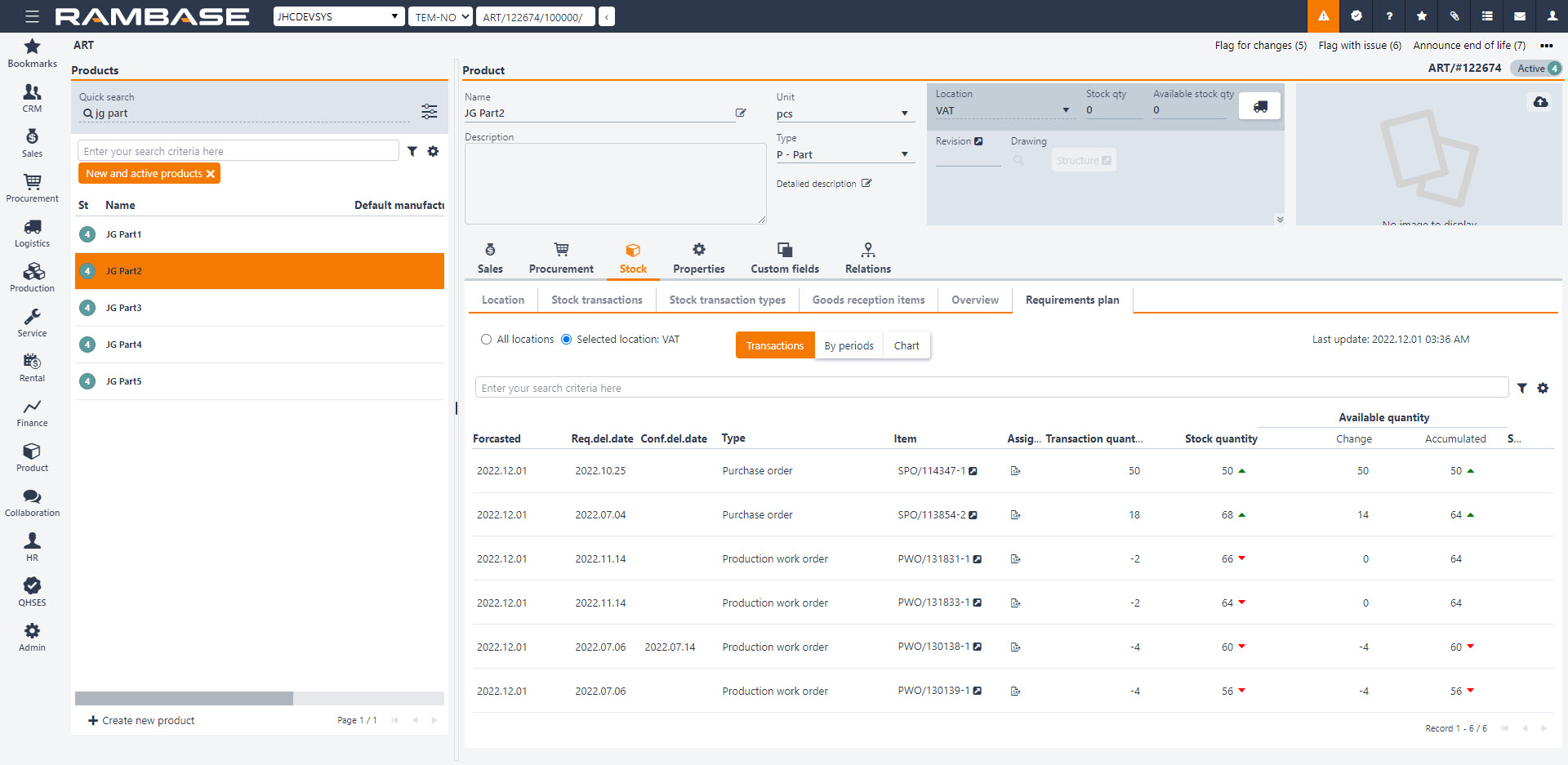
Task: Open the Location VAT dropdown
Action: tap(1065, 110)
